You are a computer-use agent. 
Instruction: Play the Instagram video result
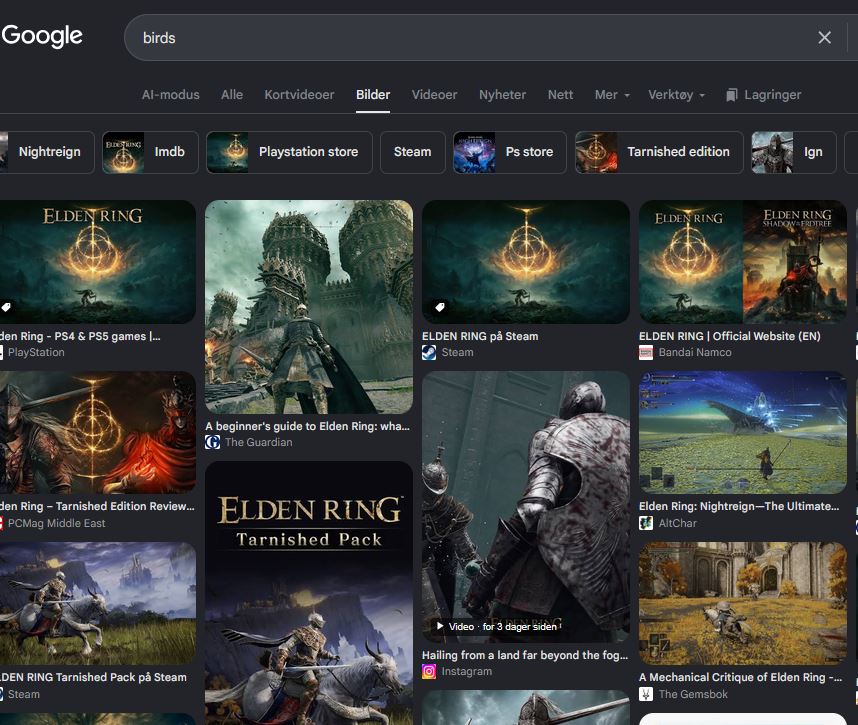(525, 507)
